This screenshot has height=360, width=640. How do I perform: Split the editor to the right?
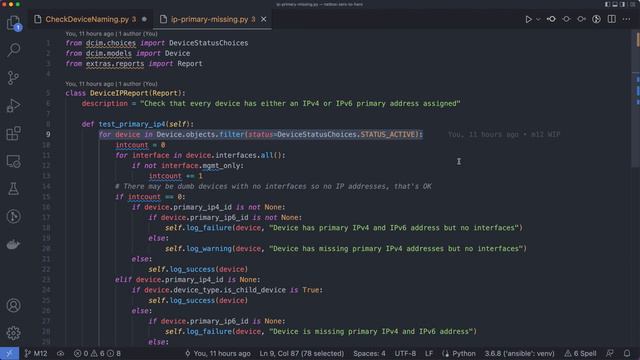[611, 19]
